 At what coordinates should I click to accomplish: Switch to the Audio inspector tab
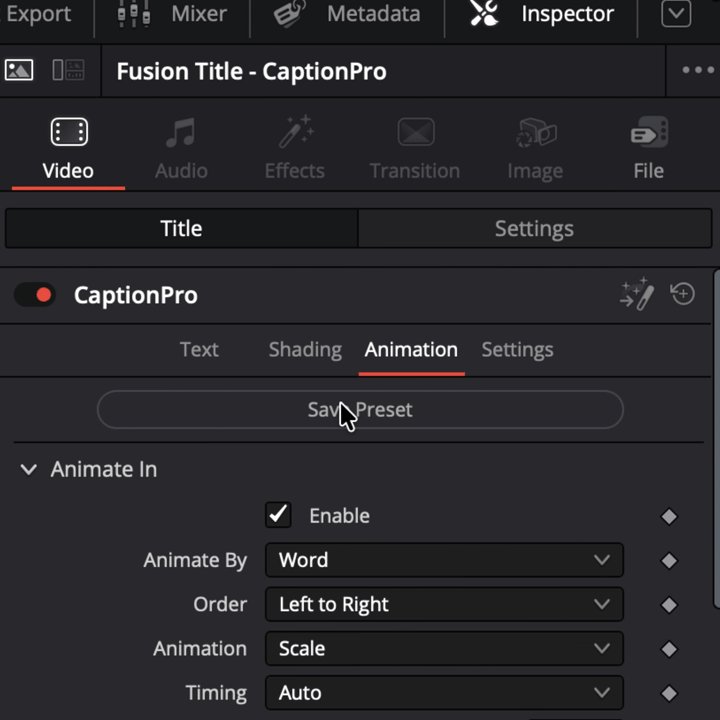(181, 149)
